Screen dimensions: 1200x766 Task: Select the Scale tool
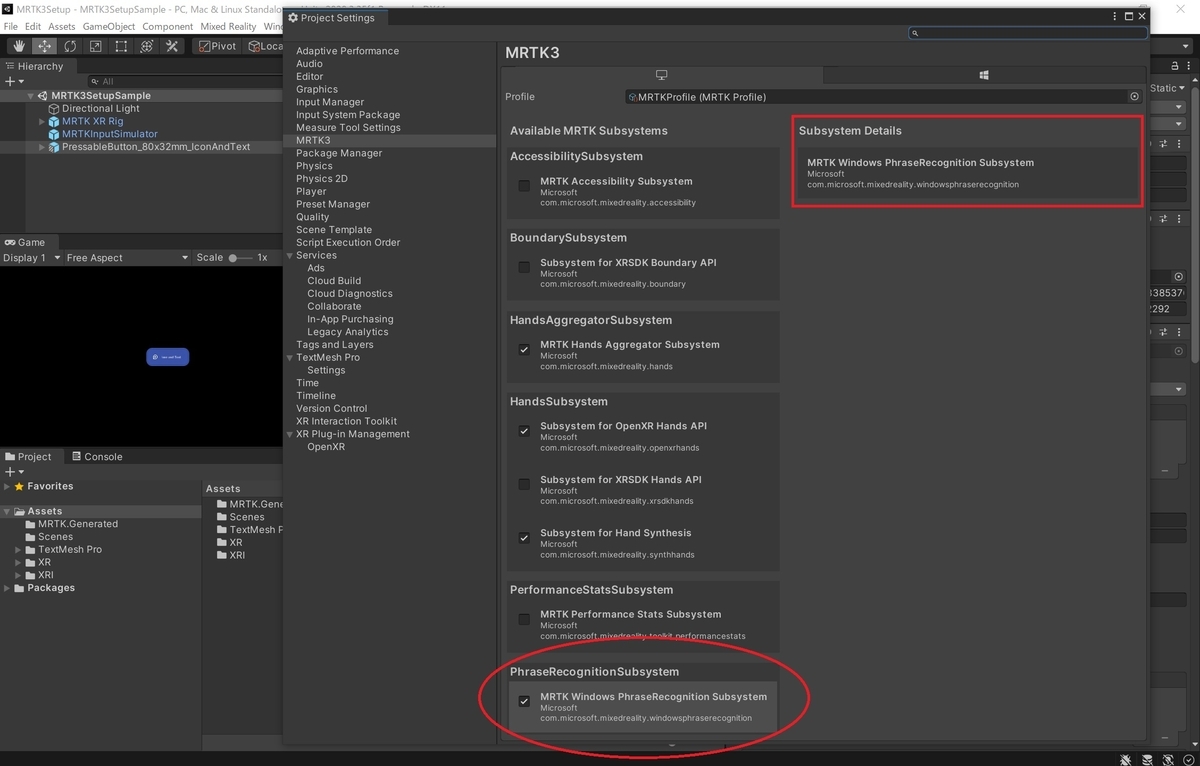(96, 46)
